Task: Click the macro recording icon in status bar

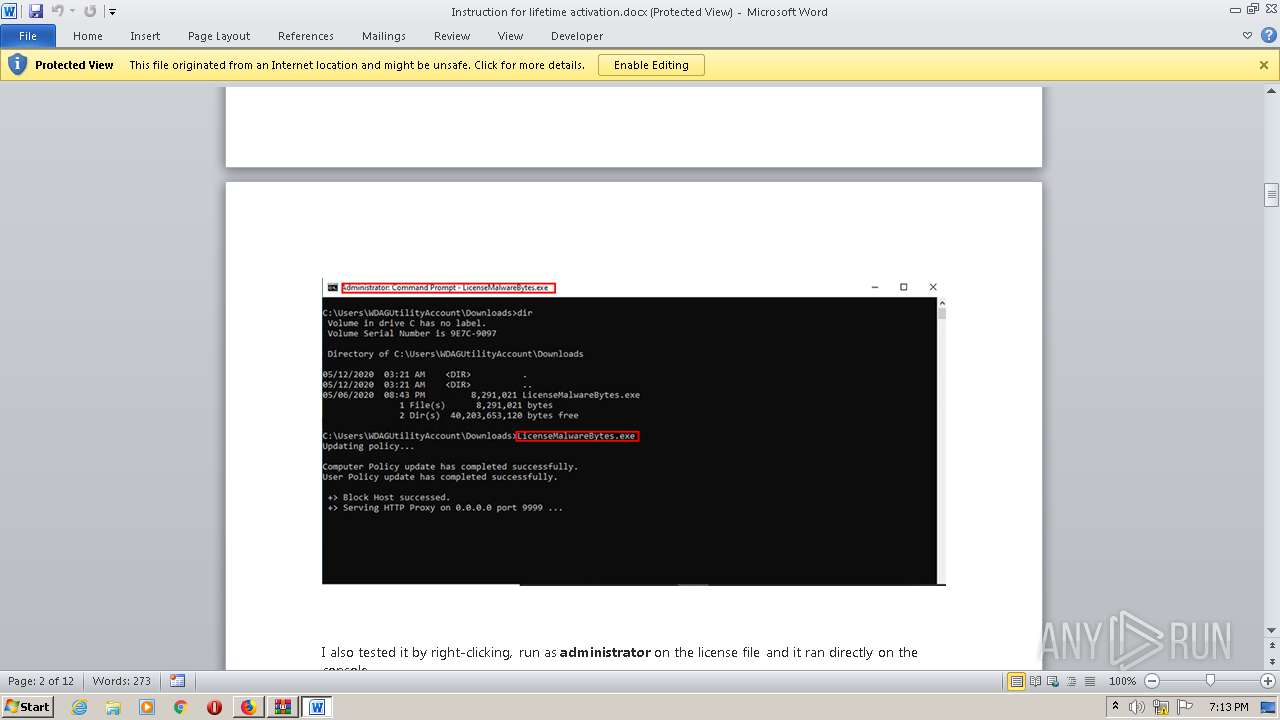Action: coord(177,681)
